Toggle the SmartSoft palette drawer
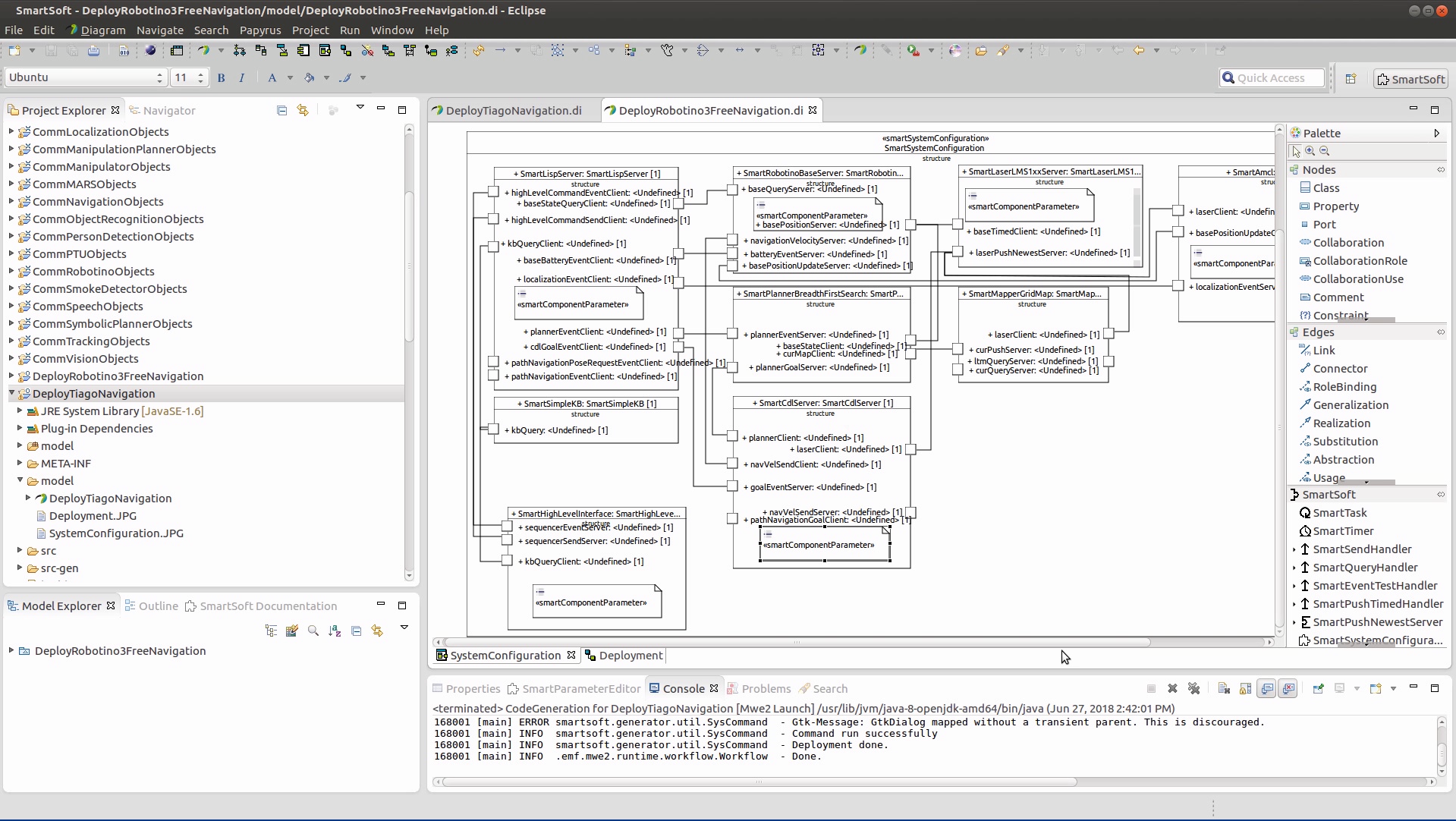The width and height of the screenshot is (1456, 821). (x=1329, y=495)
